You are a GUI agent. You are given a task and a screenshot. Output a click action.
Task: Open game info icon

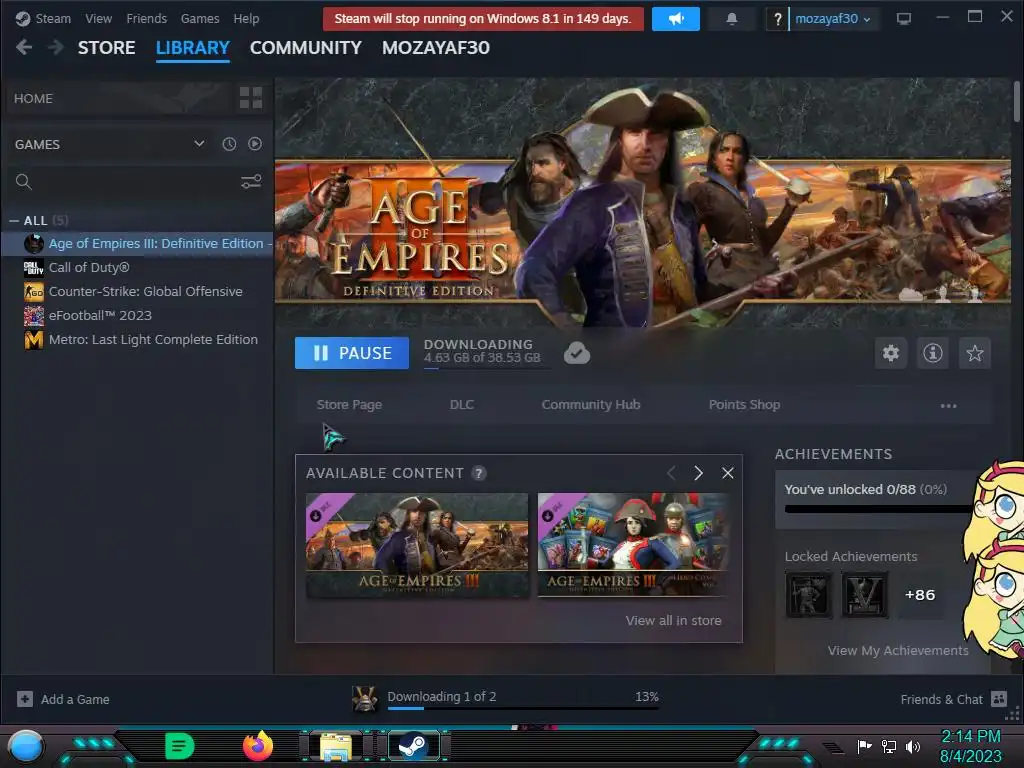point(933,353)
